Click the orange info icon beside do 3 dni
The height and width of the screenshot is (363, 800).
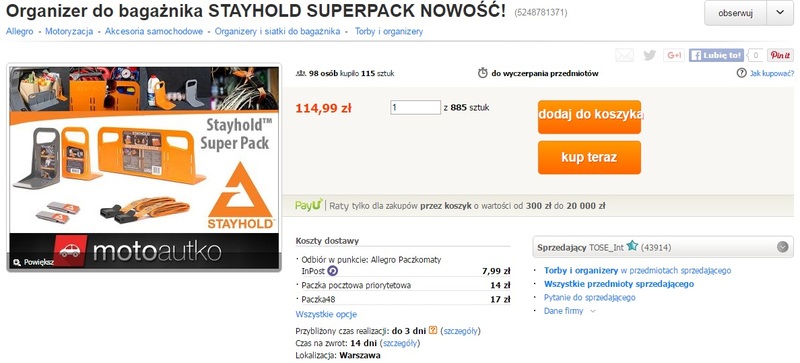(x=433, y=330)
